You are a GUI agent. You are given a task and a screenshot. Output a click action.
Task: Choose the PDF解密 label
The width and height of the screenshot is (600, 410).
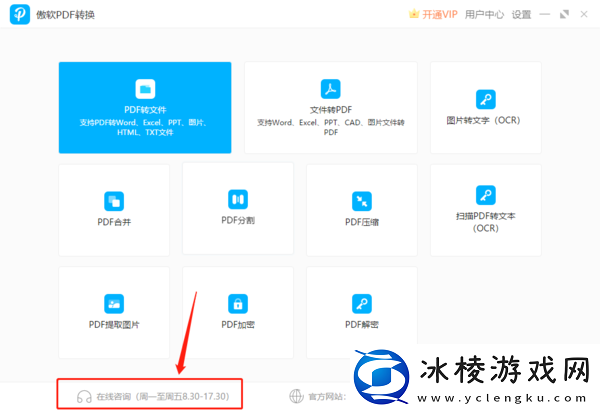pyautogui.click(x=362, y=325)
